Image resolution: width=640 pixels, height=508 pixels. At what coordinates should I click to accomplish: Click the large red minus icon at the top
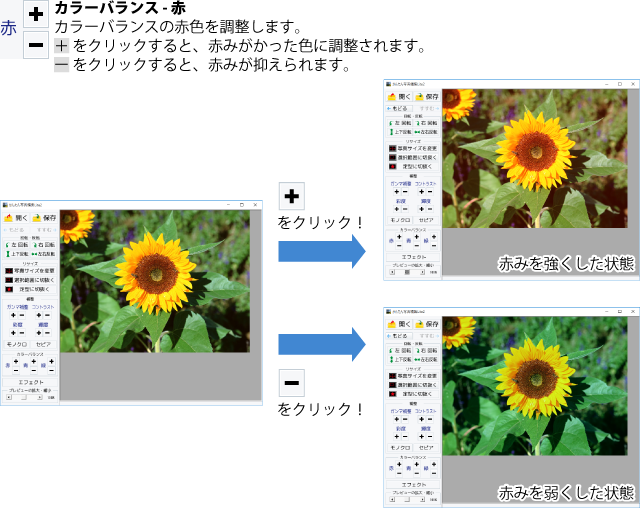tap(35, 44)
